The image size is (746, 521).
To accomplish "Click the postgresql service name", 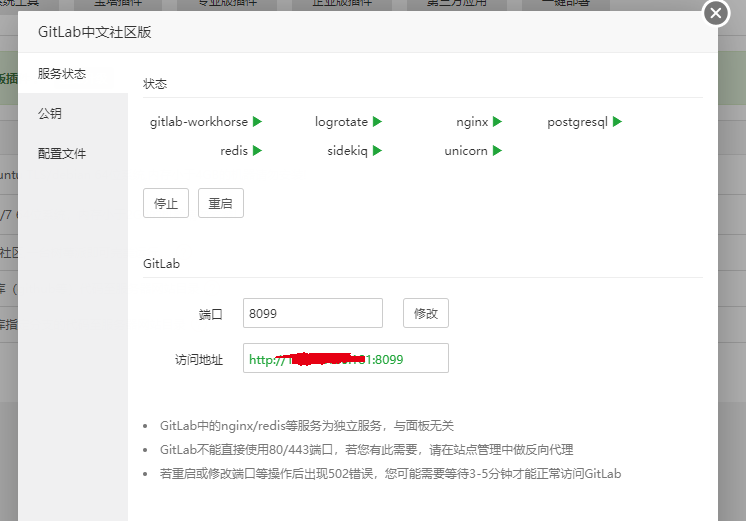I will (577, 122).
